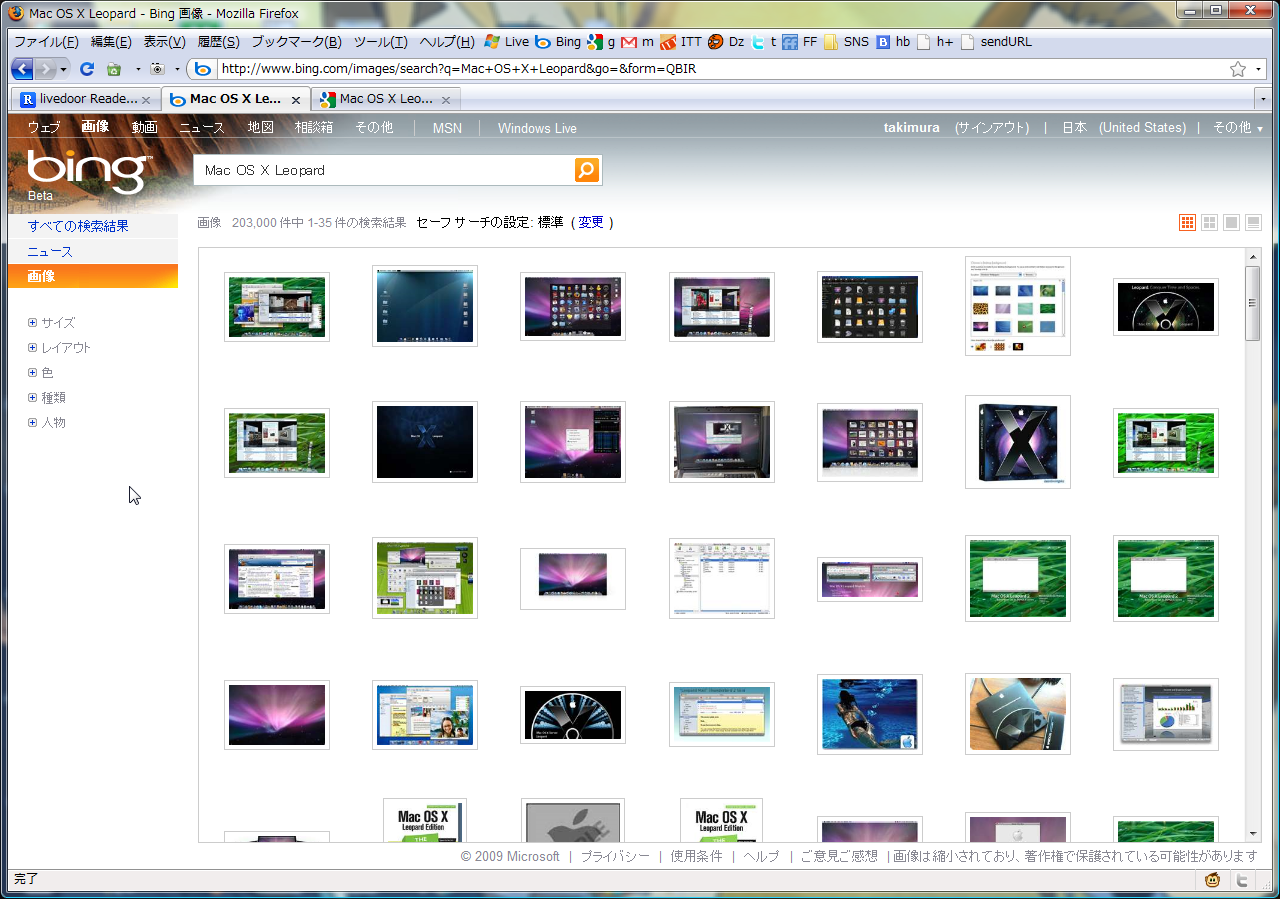Open the FF bookmark

click(x=800, y=42)
